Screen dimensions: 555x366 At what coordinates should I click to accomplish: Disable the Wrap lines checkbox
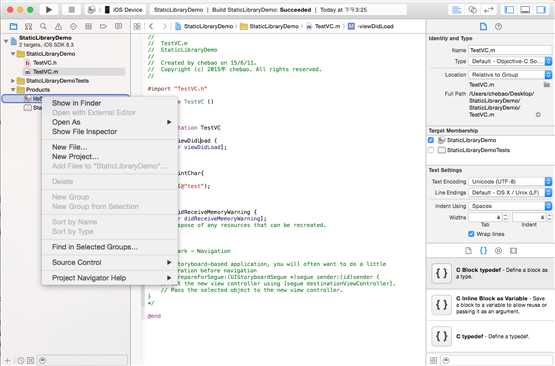pyautogui.click(x=471, y=234)
